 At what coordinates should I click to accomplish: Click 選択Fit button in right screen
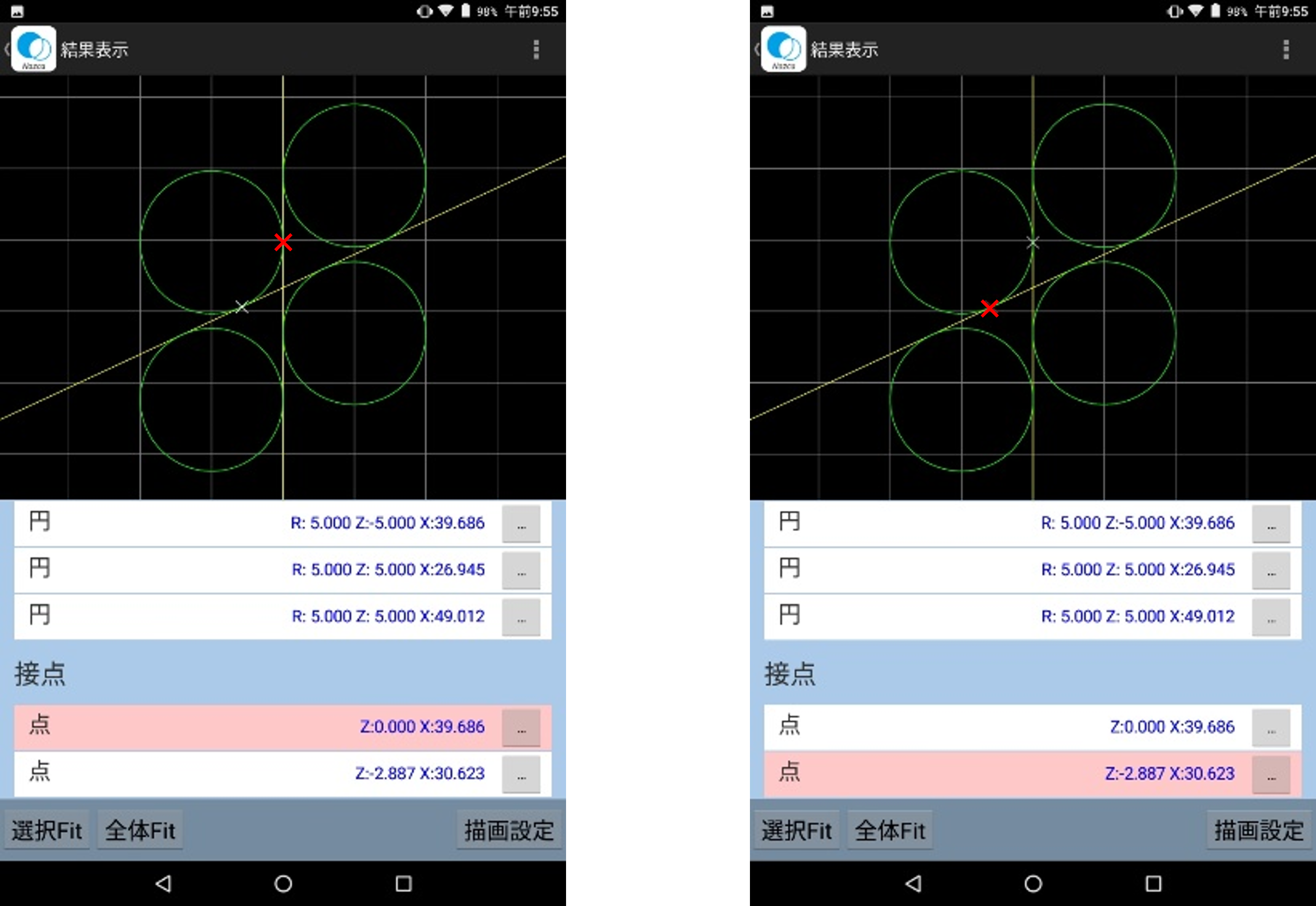(x=796, y=830)
